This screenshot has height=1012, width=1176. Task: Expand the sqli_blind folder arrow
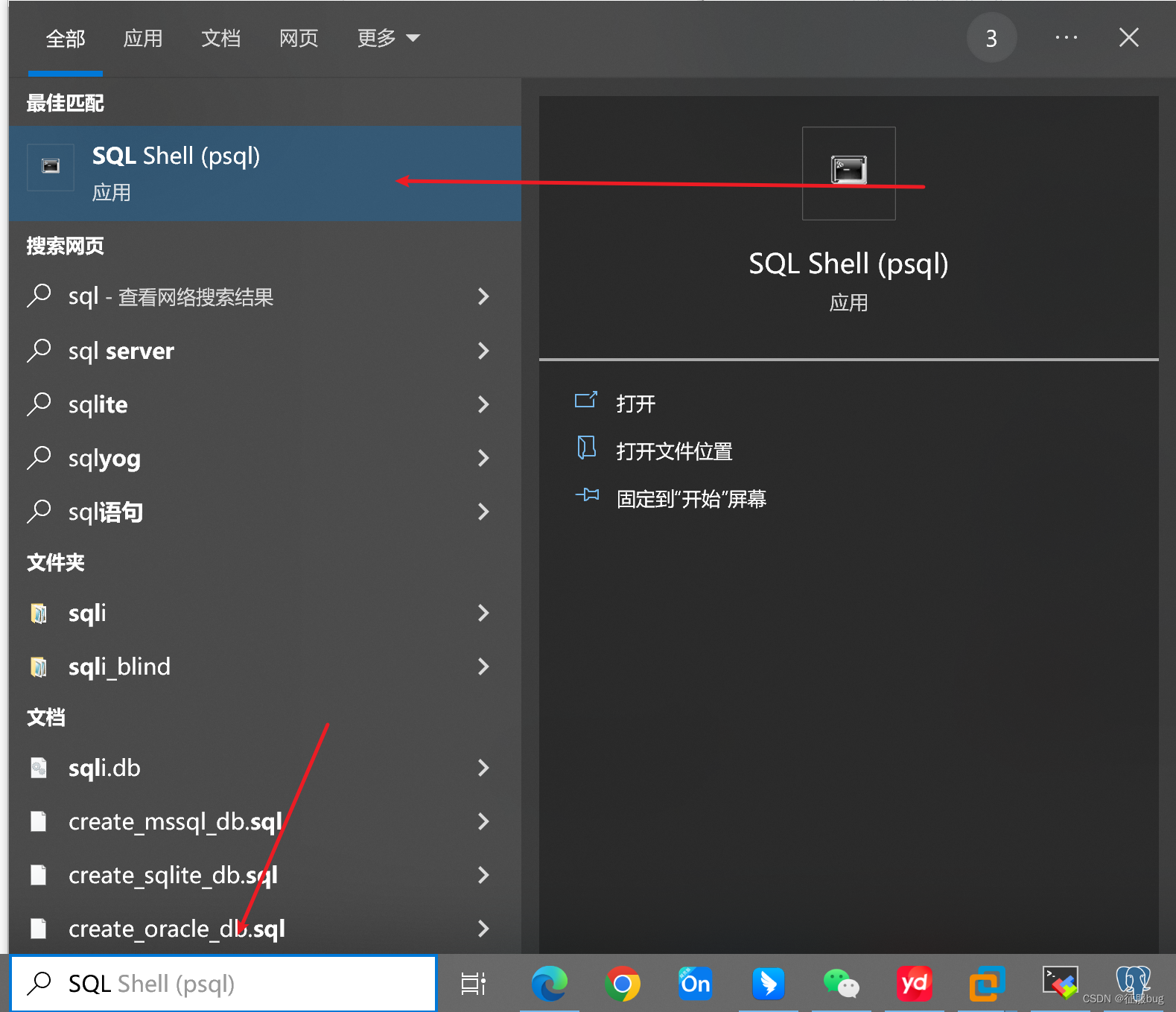(483, 666)
